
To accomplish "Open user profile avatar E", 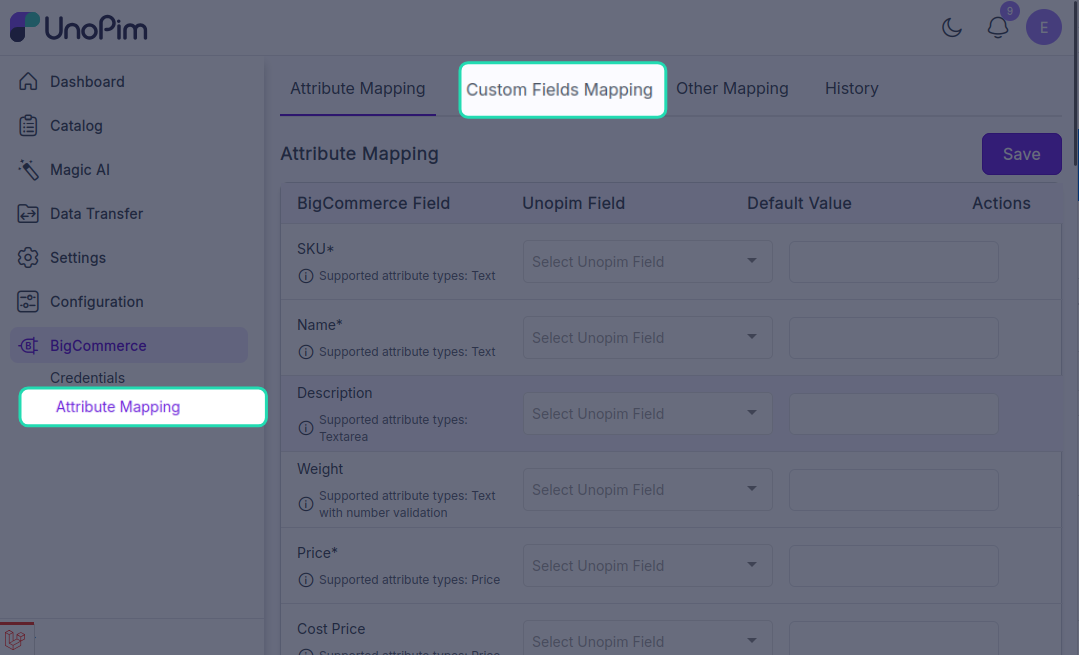I will tap(1043, 28).
